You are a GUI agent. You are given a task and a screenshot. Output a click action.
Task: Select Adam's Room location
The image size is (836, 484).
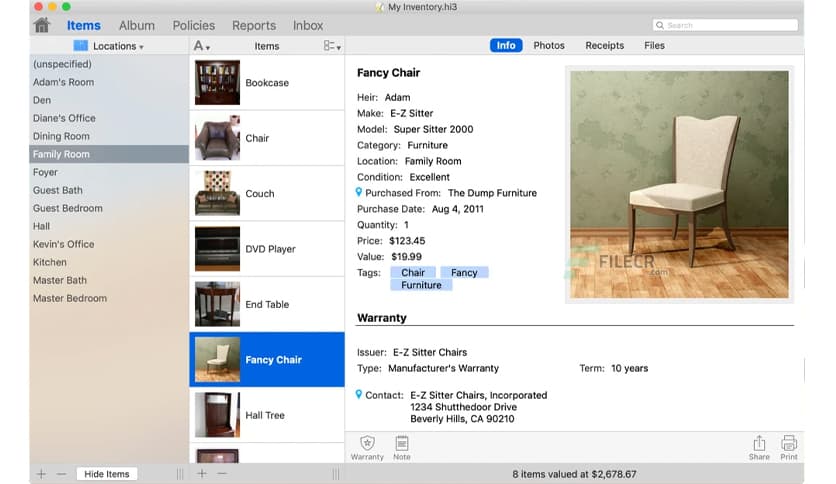pyautogui.click(x=109, y=82)
